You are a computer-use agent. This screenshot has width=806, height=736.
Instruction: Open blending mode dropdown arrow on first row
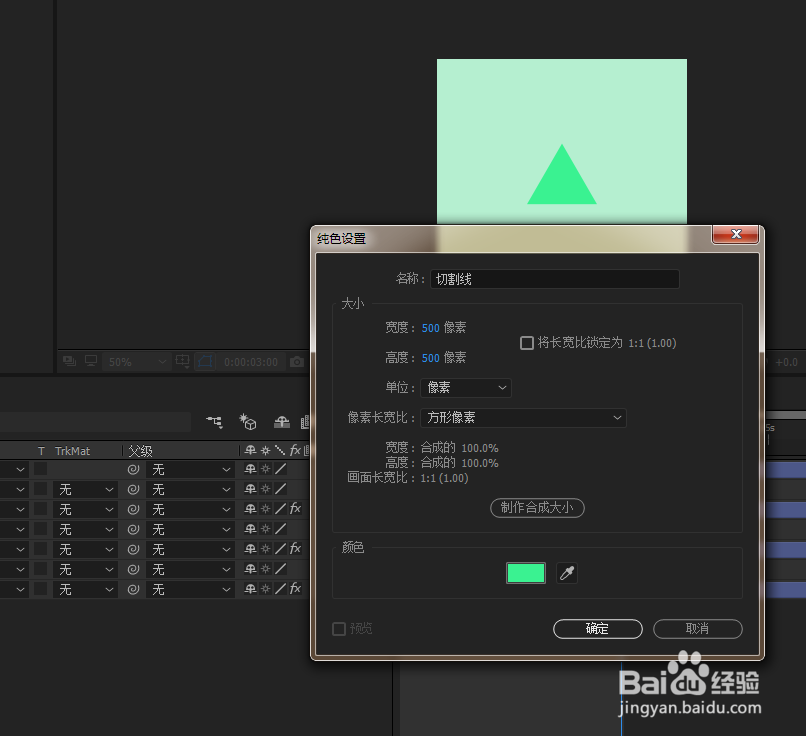(x=20, y=469)
